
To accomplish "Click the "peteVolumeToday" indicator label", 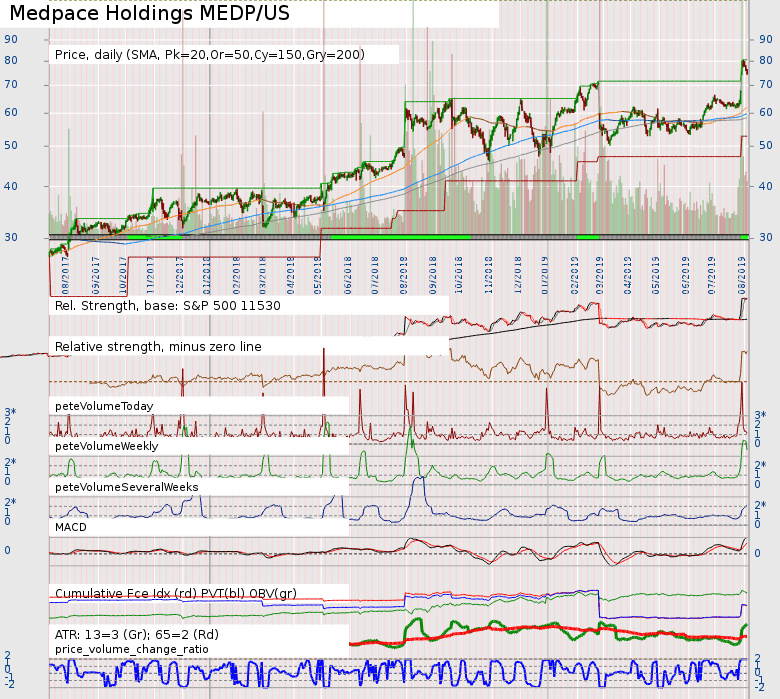I will click(x=104, y=406).
